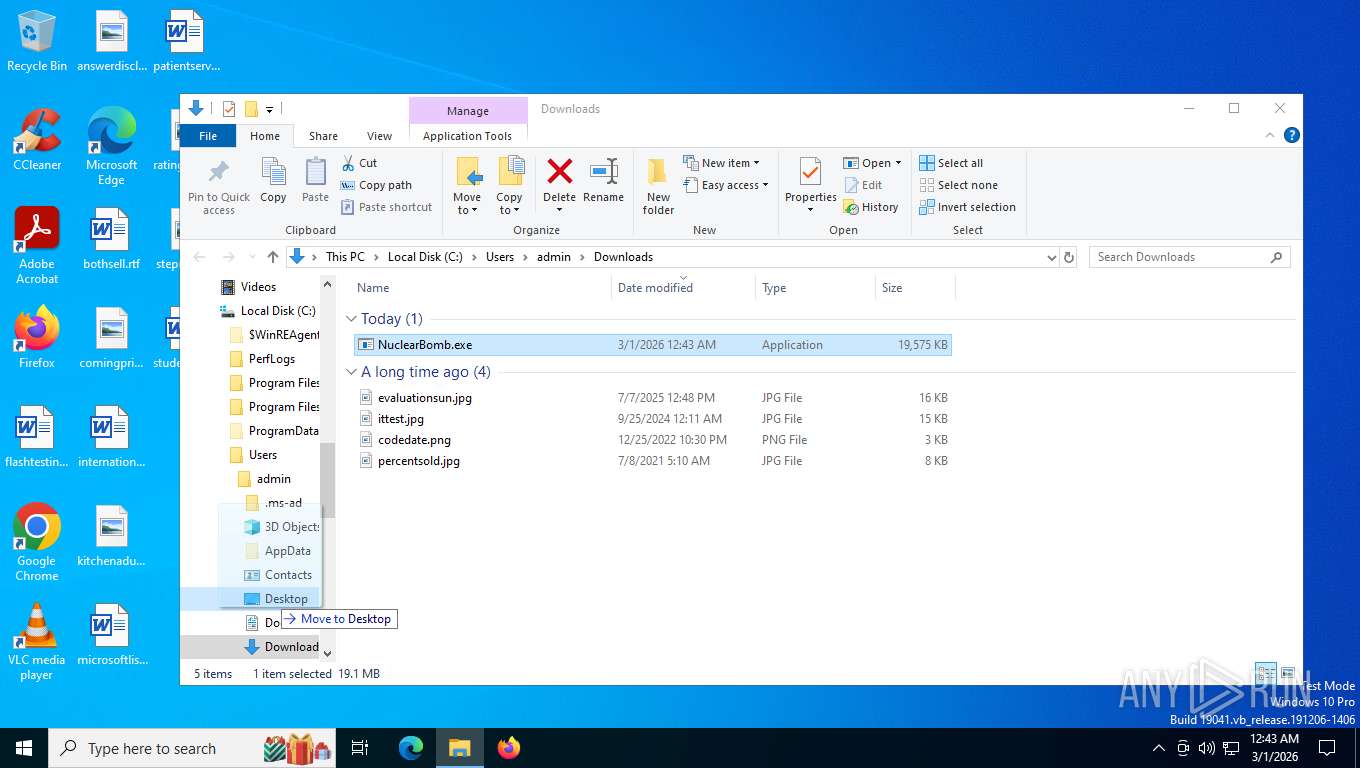Open Recent locations dropdown arrow
The height and width of the screenshot is (768, 1360).
[250, 257]
